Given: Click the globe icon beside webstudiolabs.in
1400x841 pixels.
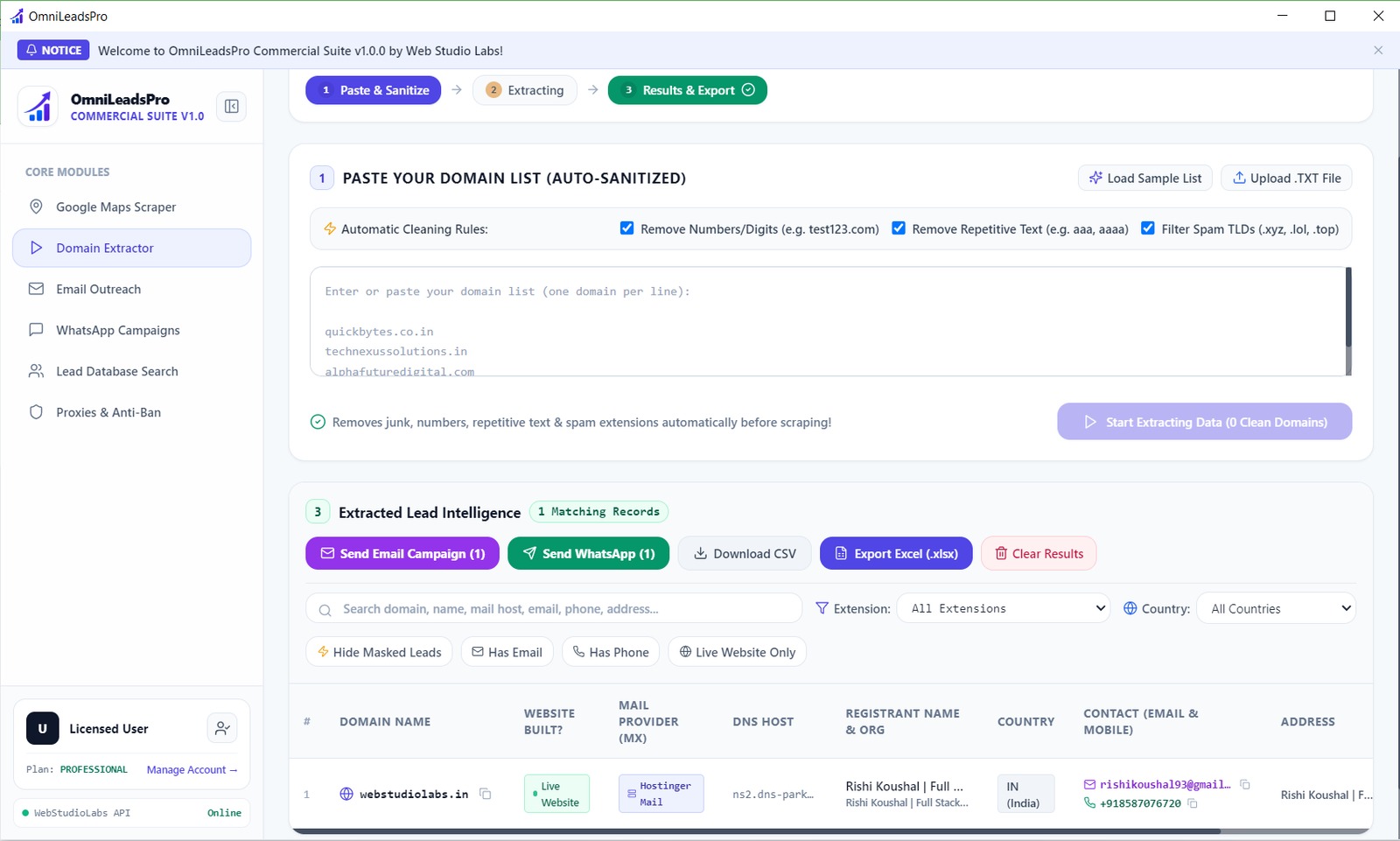Looking at the screenshot, I should pos(346,794).
